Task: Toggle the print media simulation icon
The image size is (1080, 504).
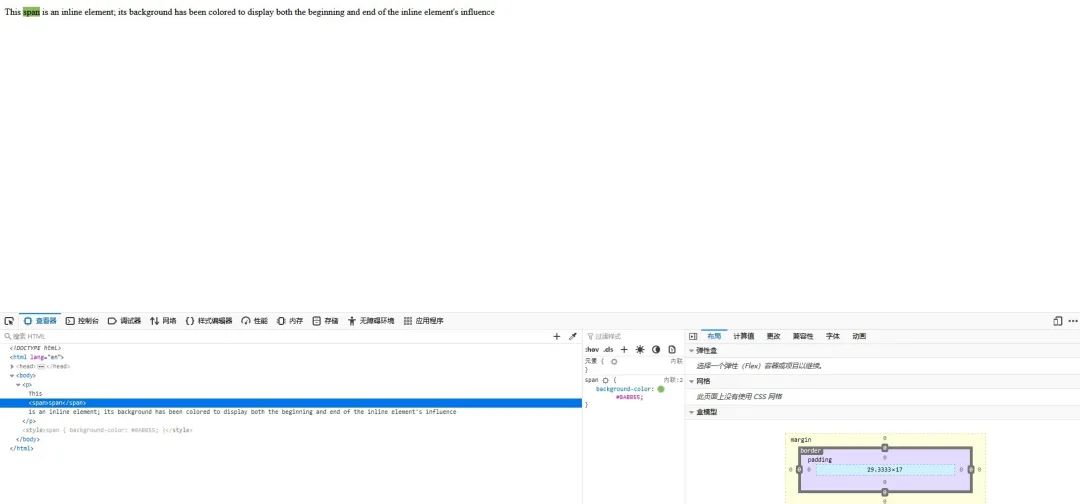Action: point(672,350)
